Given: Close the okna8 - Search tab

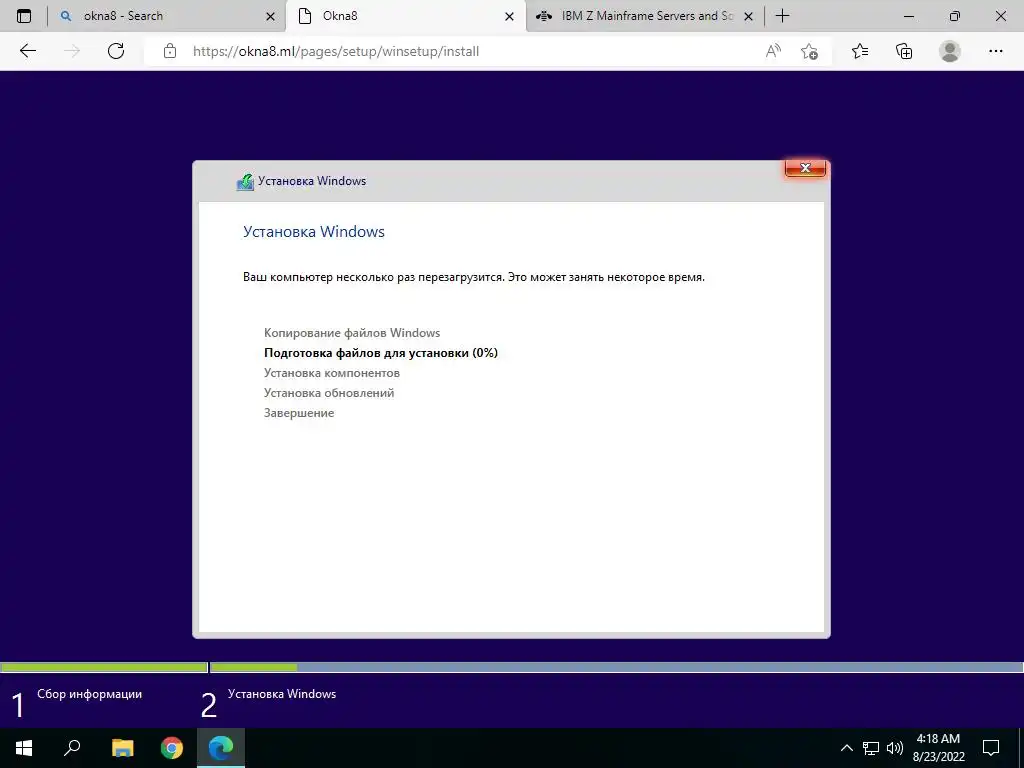Looking at the screenshot, I should pos(270,17).
